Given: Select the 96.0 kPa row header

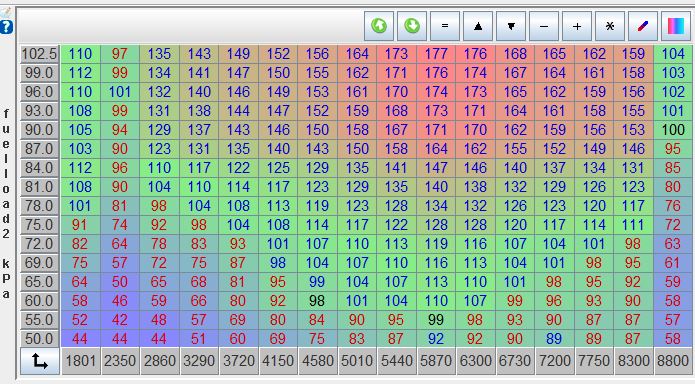Looking at the screenshot, I should [x=39, y=92].
